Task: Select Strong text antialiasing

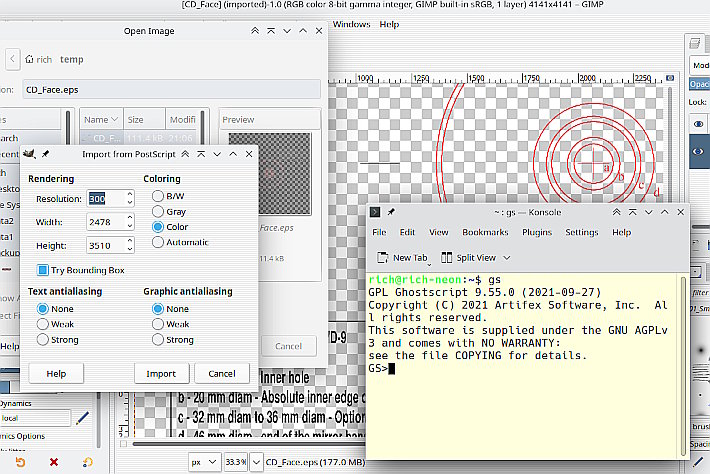Action: pos(42,339)
